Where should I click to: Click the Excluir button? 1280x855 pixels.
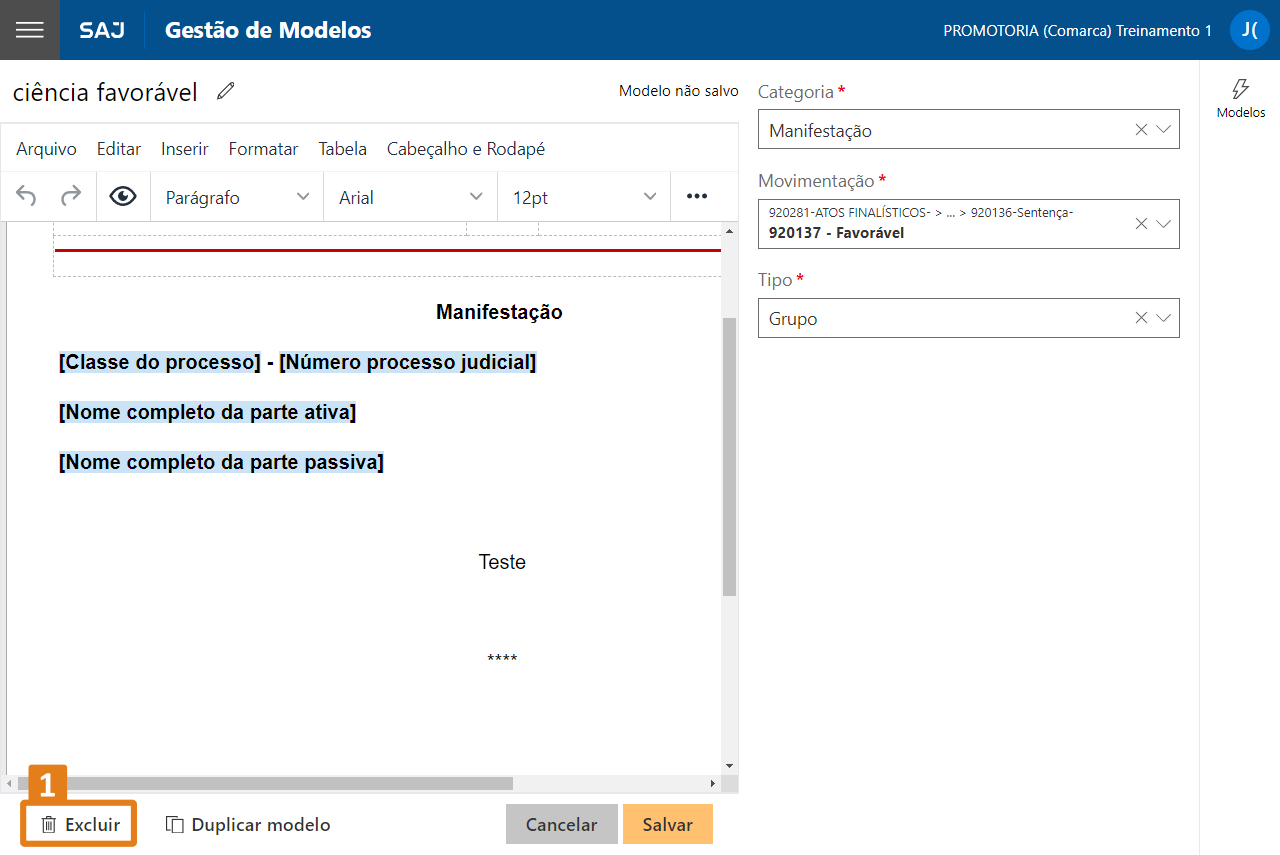80,825
